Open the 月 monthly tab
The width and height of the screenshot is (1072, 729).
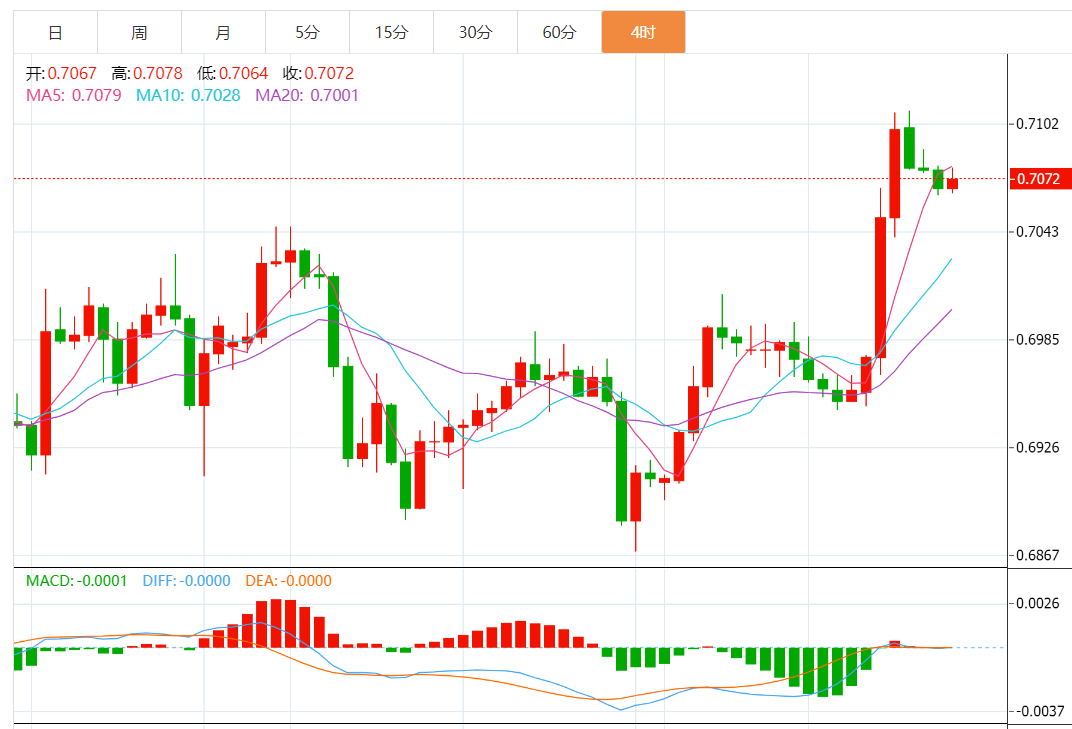224,32
